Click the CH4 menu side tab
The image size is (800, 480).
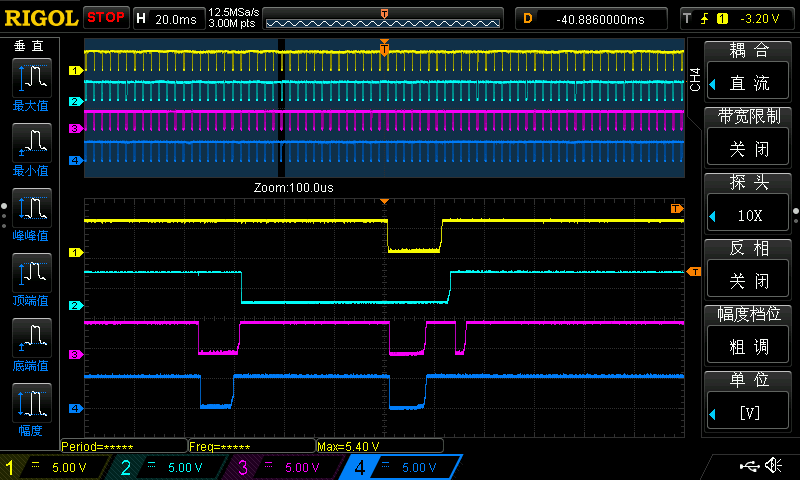pos(694,80)
